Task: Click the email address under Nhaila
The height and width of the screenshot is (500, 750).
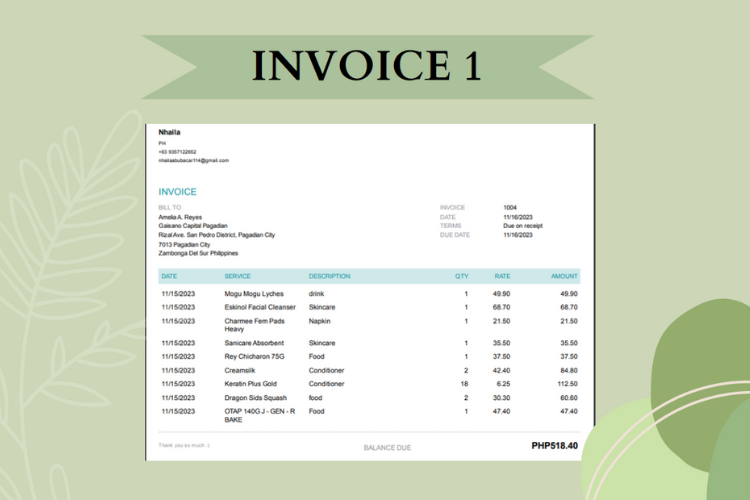Action: coord(194,161)
